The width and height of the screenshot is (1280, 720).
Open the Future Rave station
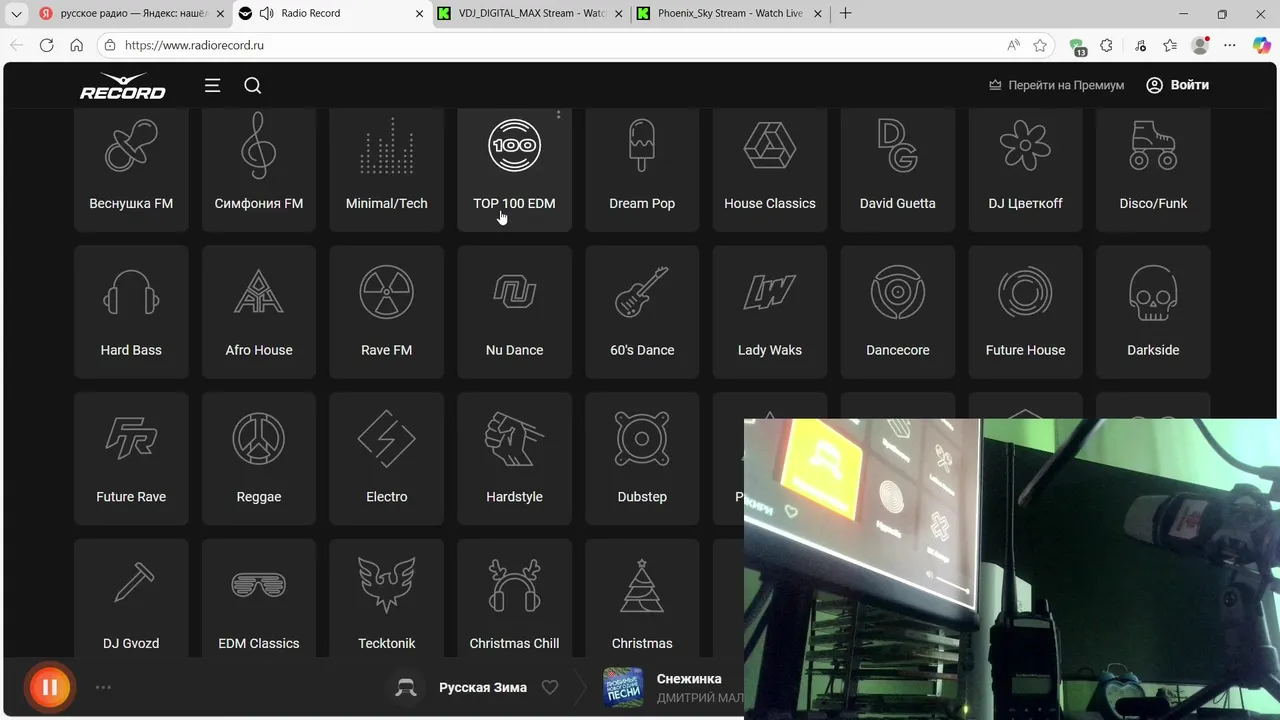click(x=131, y=459)
